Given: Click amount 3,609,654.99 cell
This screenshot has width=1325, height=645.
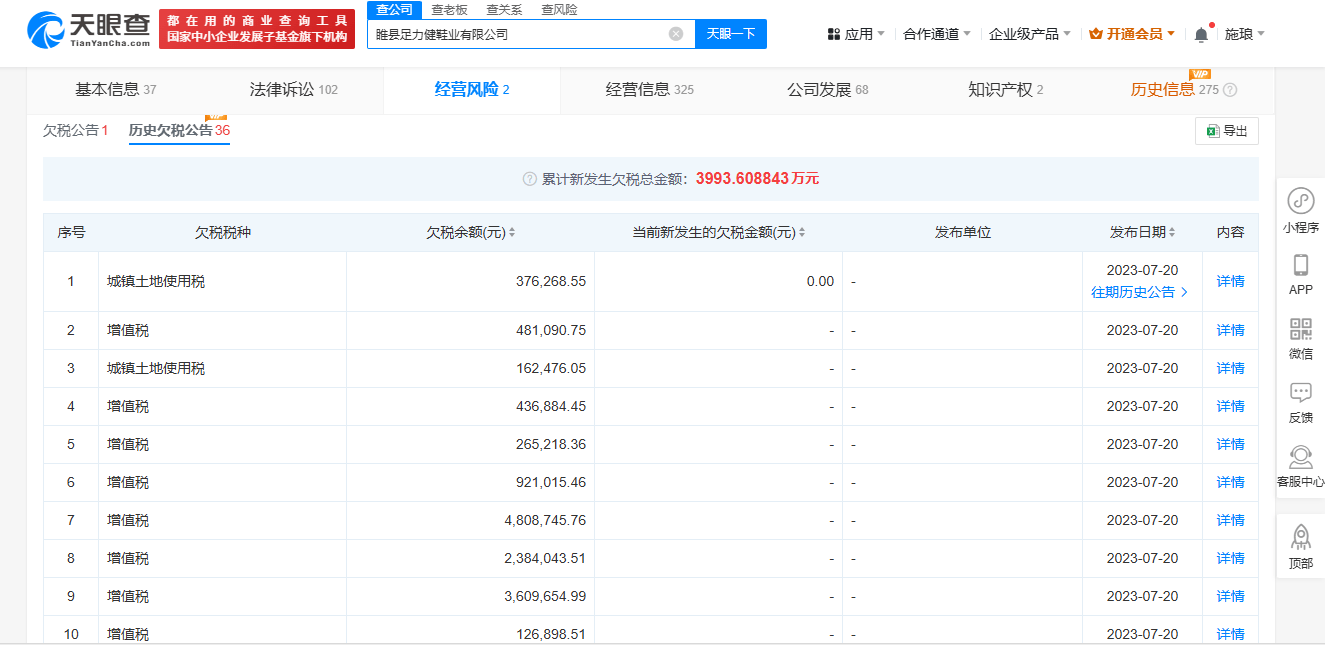Looking at the screenshot, I should click(545, 596).
